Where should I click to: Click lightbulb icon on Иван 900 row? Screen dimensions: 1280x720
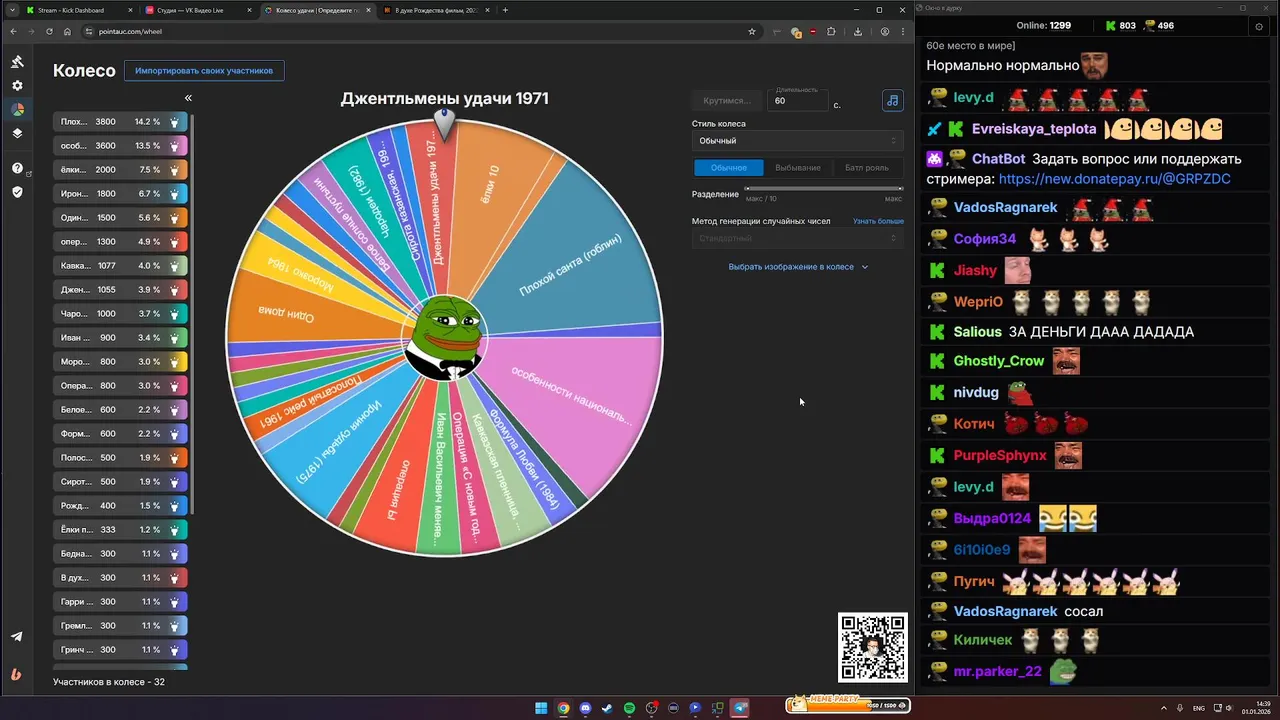tap(175, 338)
